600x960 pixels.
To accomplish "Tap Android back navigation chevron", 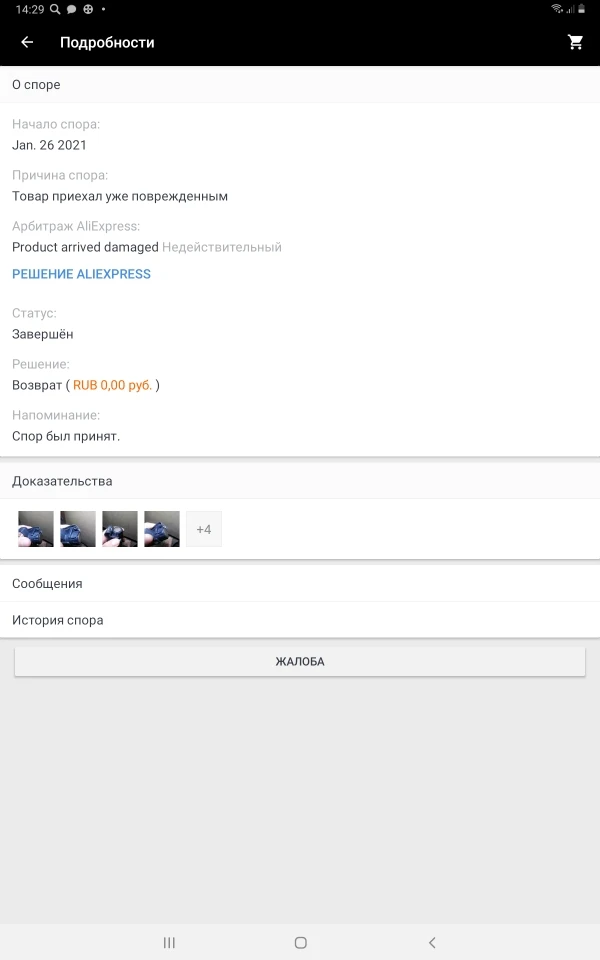I will 432,942.
